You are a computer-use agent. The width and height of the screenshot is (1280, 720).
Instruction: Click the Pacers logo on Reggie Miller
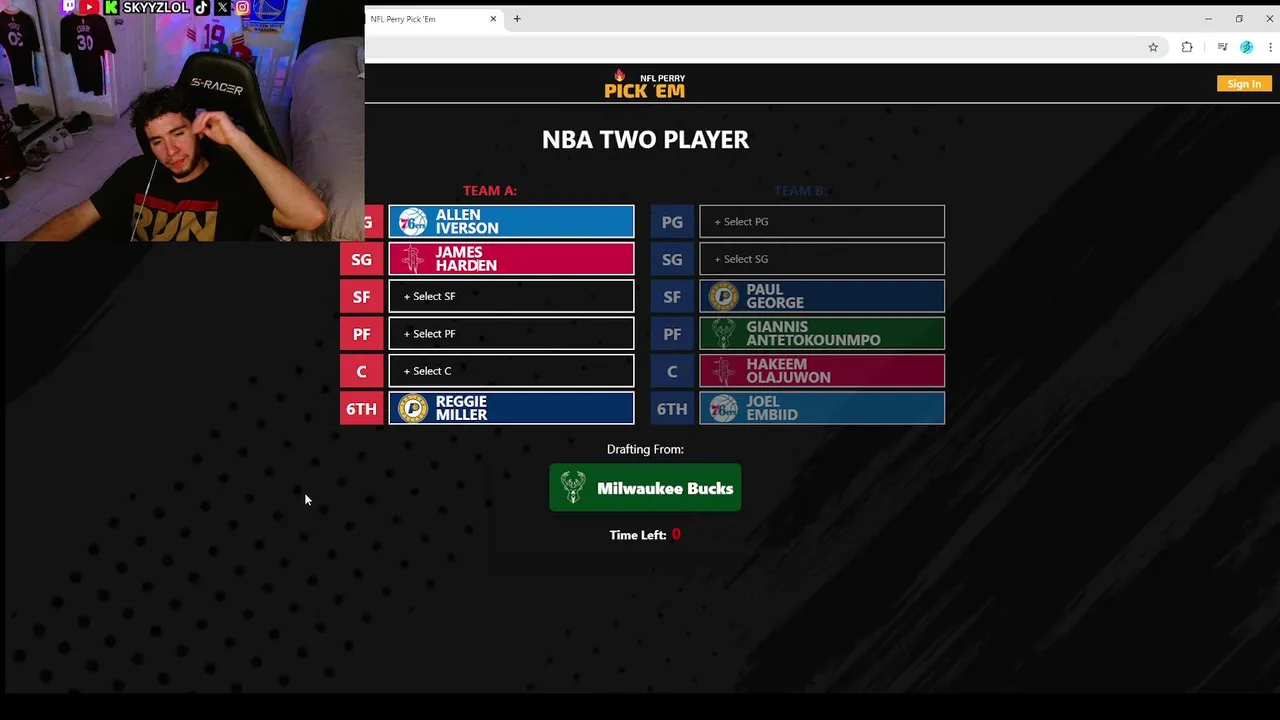[x=413, y=408]
